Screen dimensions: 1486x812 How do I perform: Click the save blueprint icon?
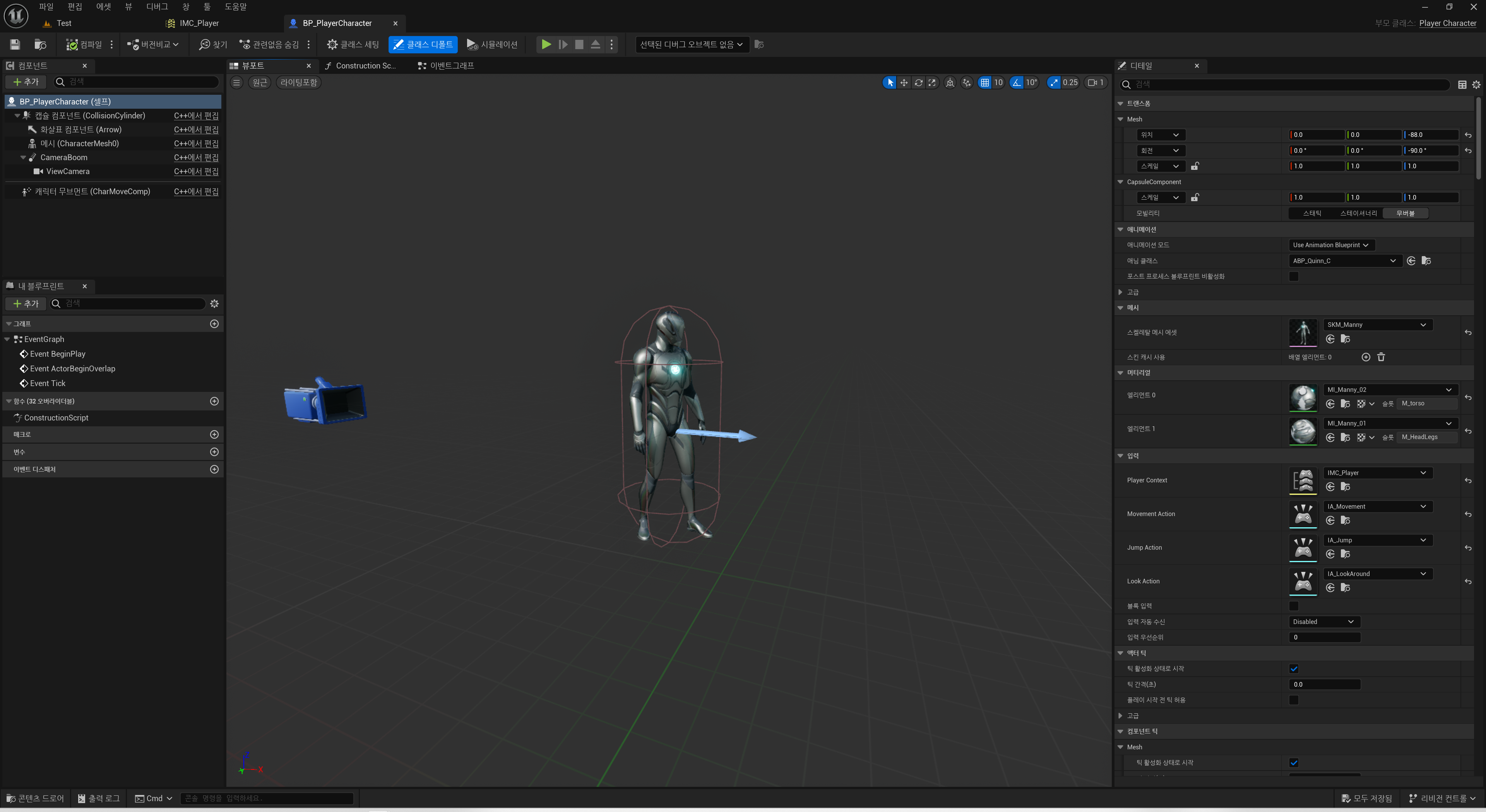point(15,44)
